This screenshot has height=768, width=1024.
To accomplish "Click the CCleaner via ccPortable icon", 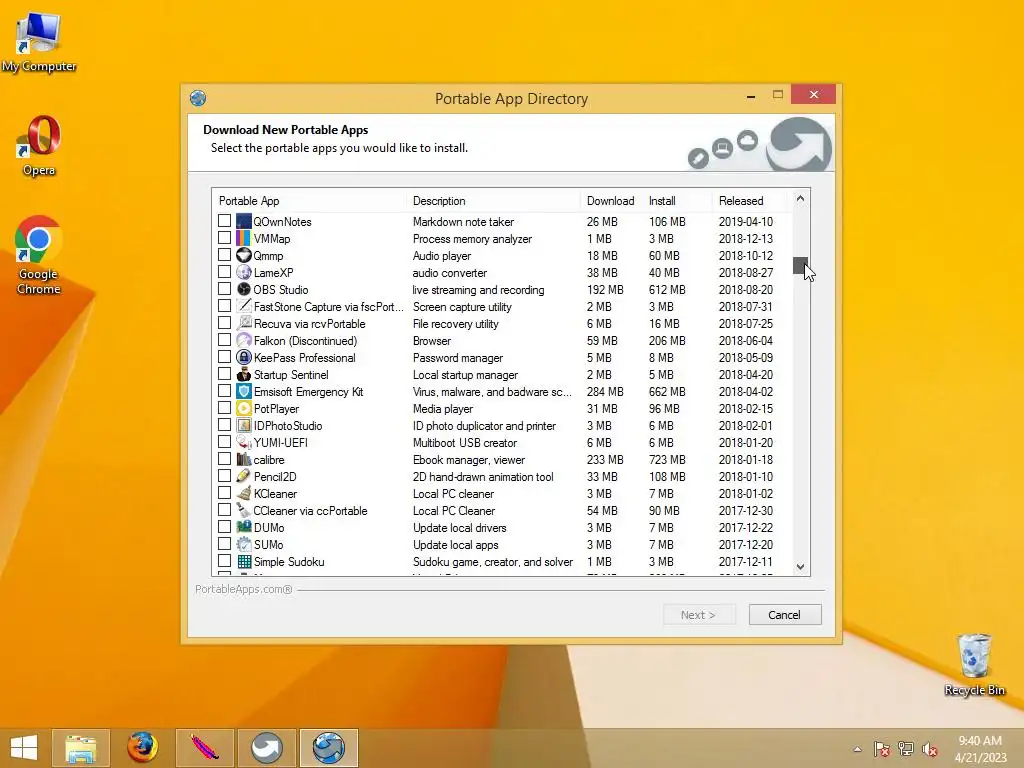I will click(244, 510).
